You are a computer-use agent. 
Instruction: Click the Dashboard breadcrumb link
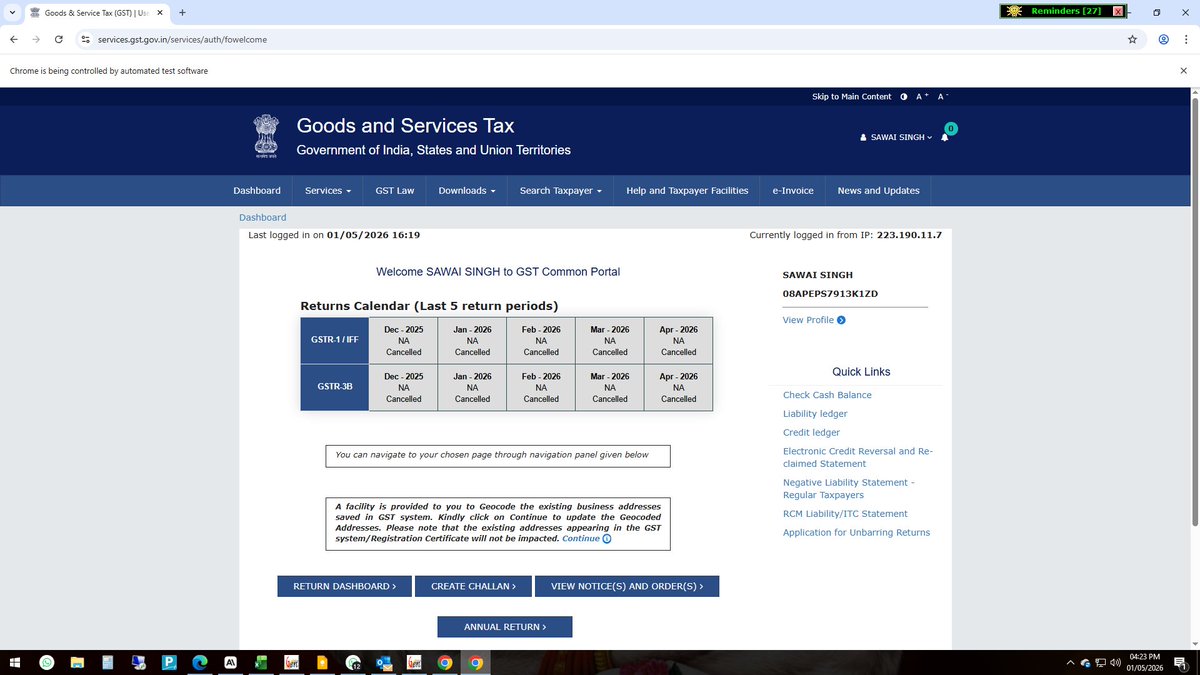pos(262,217)
